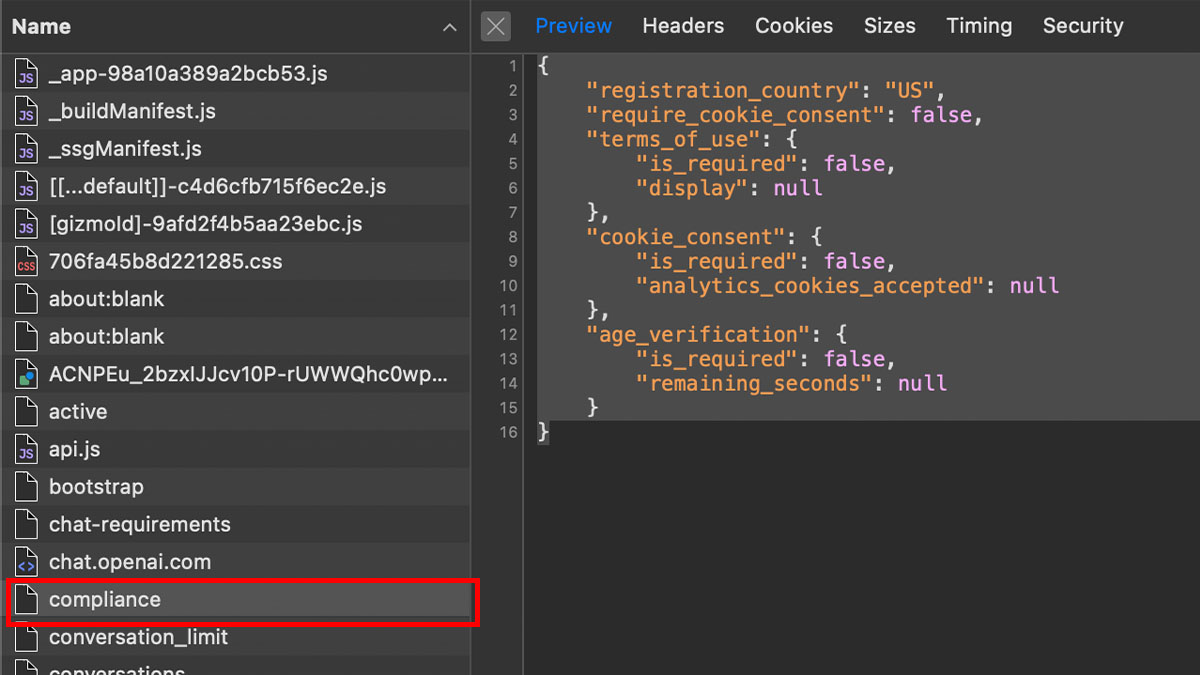The width and height of the screenshot is (1200, 675).
Task: Click the JS icon beside api.js
Action: [x=27, y=448]
